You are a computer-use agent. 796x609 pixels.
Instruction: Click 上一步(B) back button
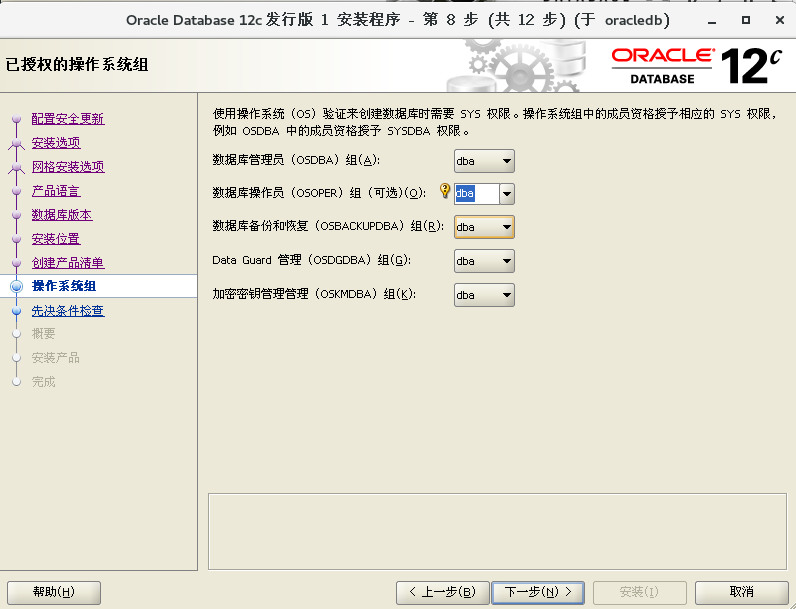point(443,592)
